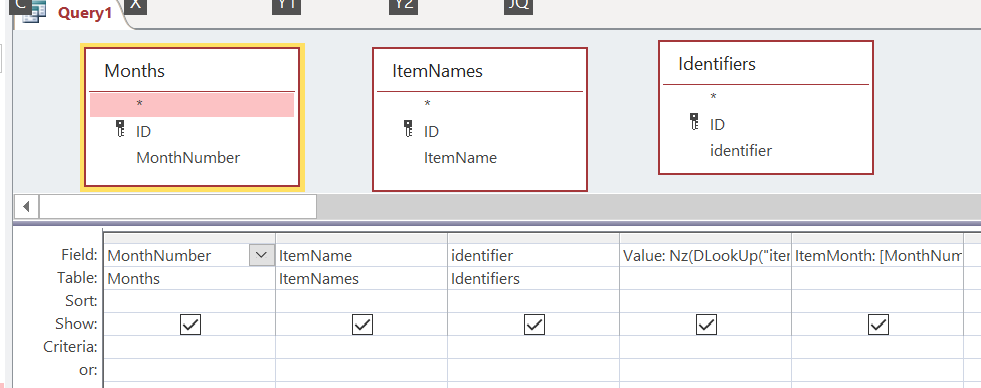Click the Sort cell under MonthNumber
This screenshot has height=388, width=981.
point(190,301)
